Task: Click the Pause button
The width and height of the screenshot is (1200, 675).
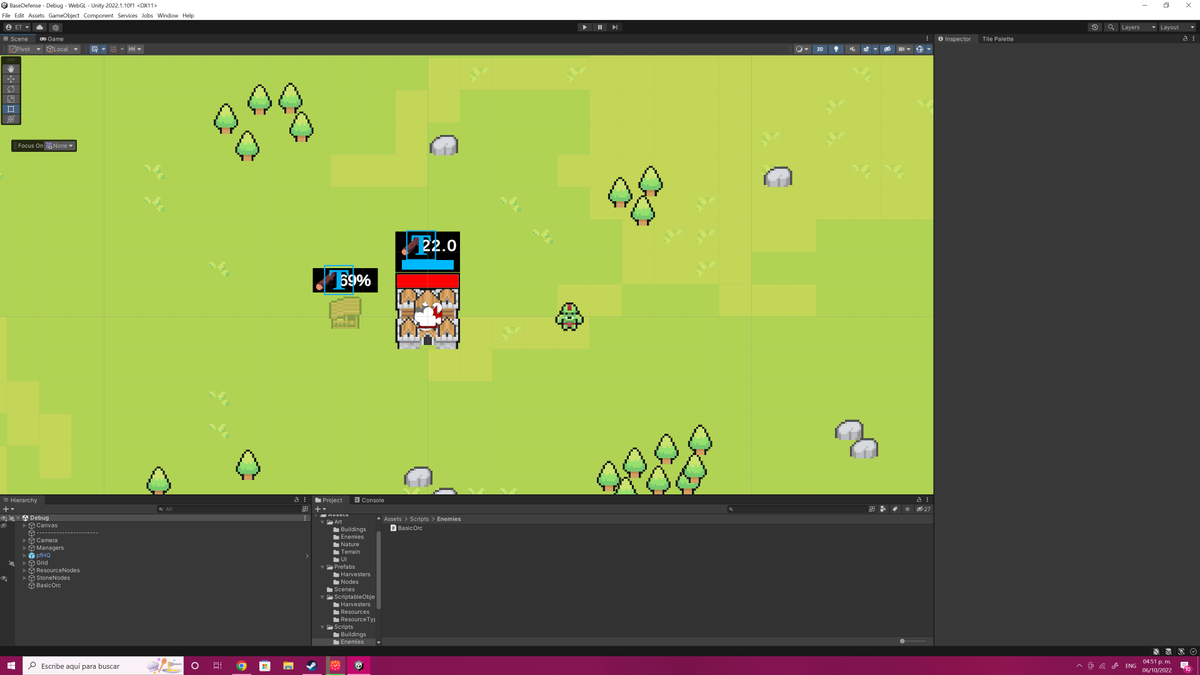Action: [x=600, y=27]
